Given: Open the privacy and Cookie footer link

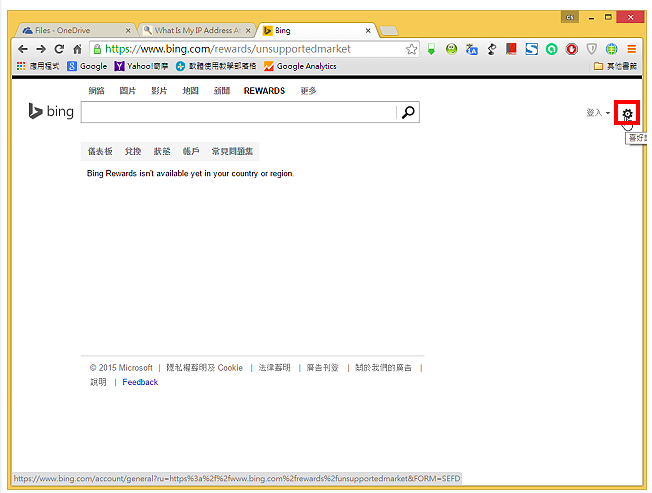Looking at the screenshot, I should (204, 368).
